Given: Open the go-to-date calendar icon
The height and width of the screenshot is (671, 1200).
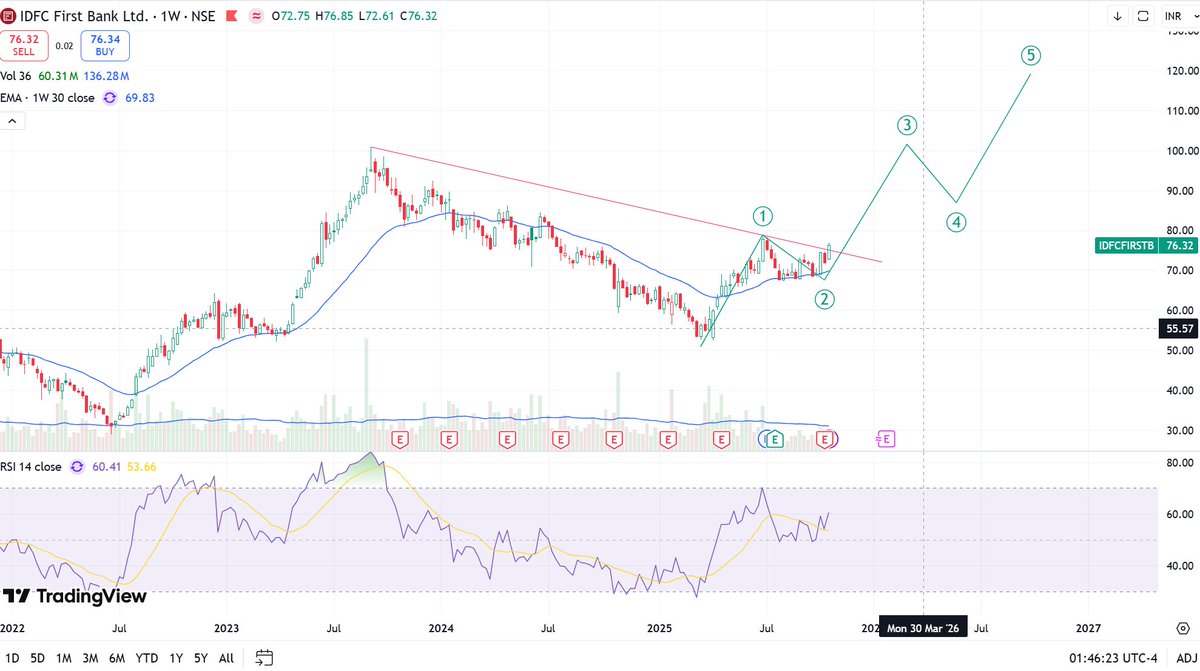Looking at the screenshot, I should click(x=264, y=658).
